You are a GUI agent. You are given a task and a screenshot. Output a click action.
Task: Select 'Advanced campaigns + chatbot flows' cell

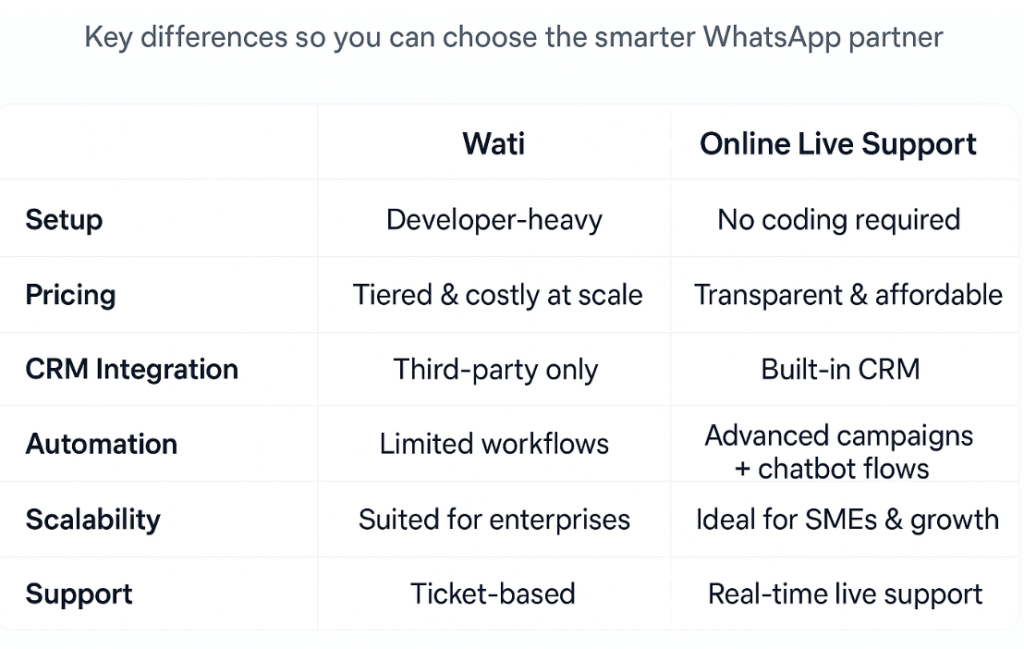(x=838, y=452)
